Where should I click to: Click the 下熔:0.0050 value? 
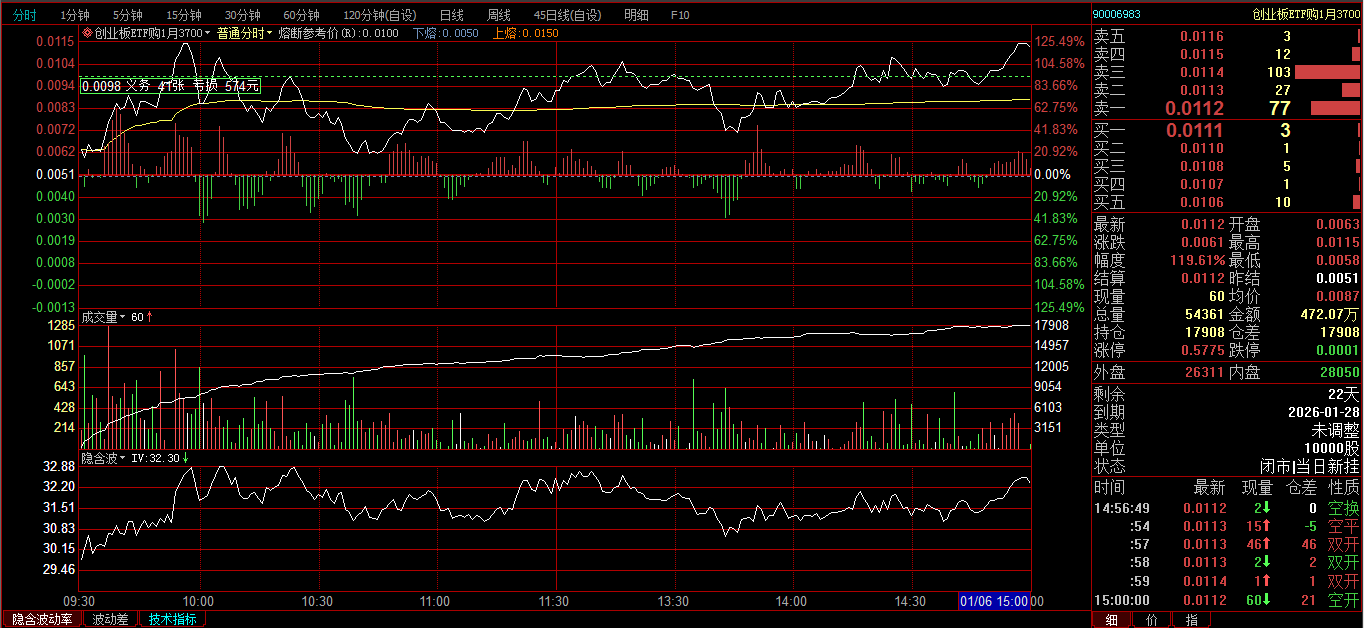tap(446, 33)
